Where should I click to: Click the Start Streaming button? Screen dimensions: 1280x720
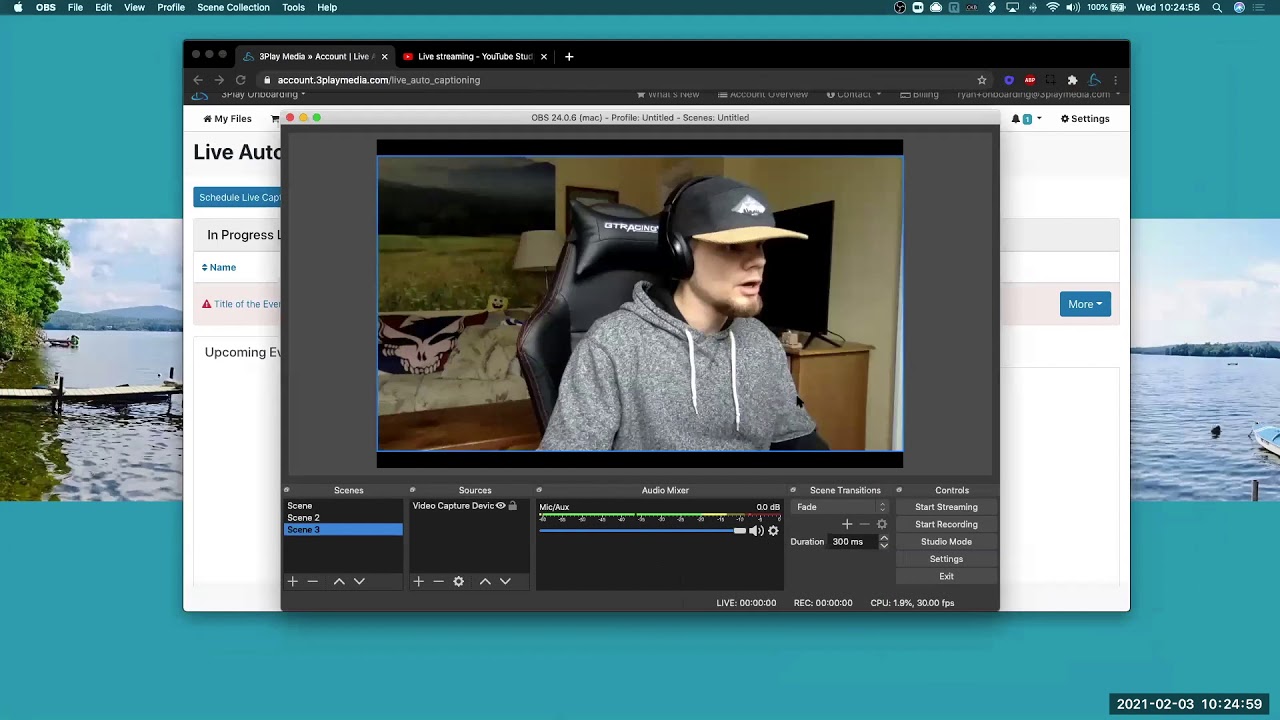[x=946, y=507]
